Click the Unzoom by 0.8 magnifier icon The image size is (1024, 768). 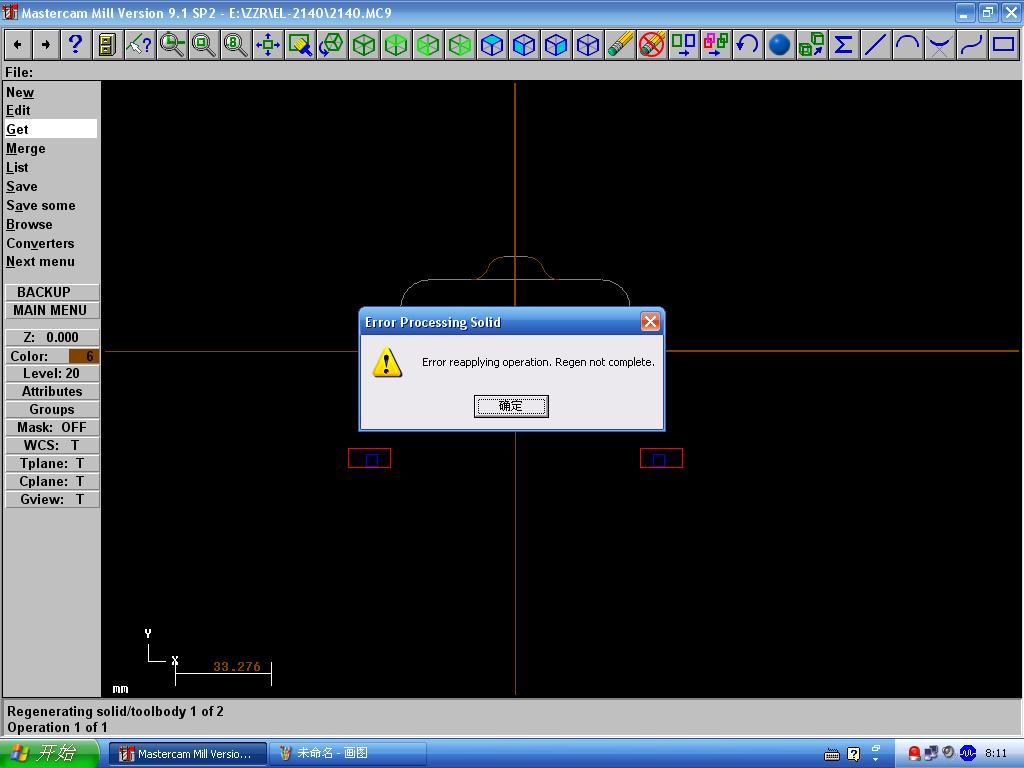[x=235, y=45]
